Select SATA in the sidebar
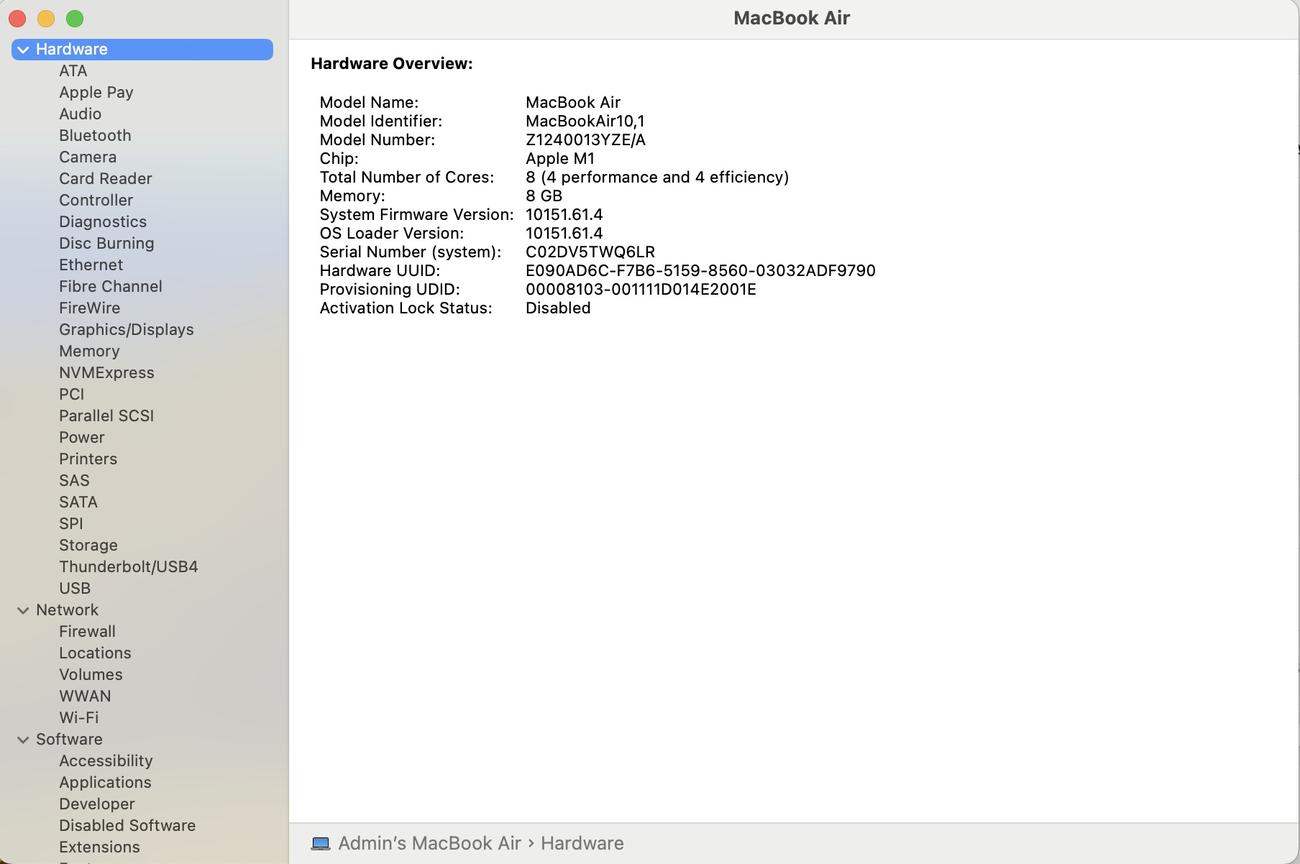The height and width of the screenshot is (864, 1300). (78, 502)
